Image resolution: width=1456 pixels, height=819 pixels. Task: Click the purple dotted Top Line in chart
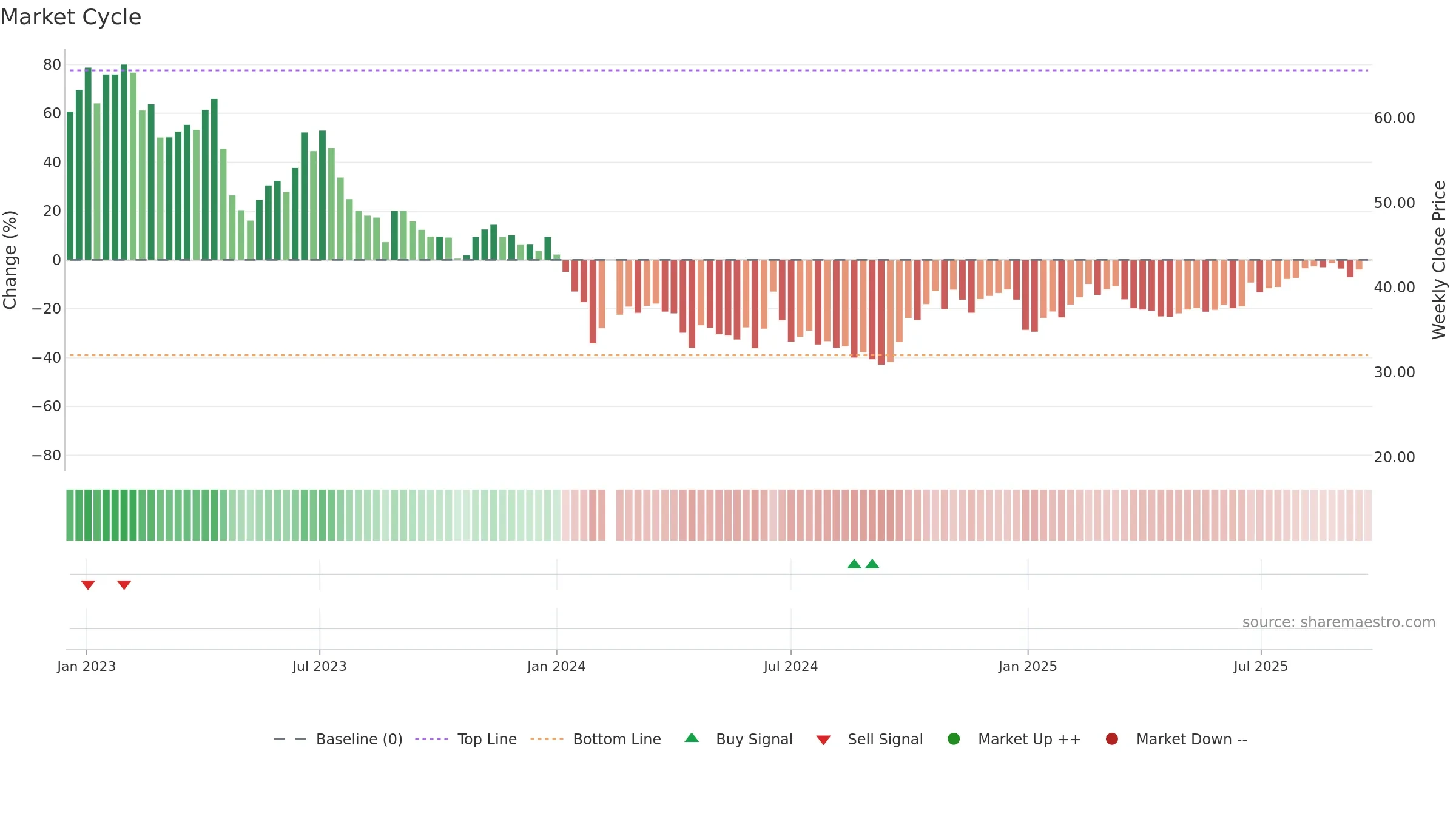719,70
